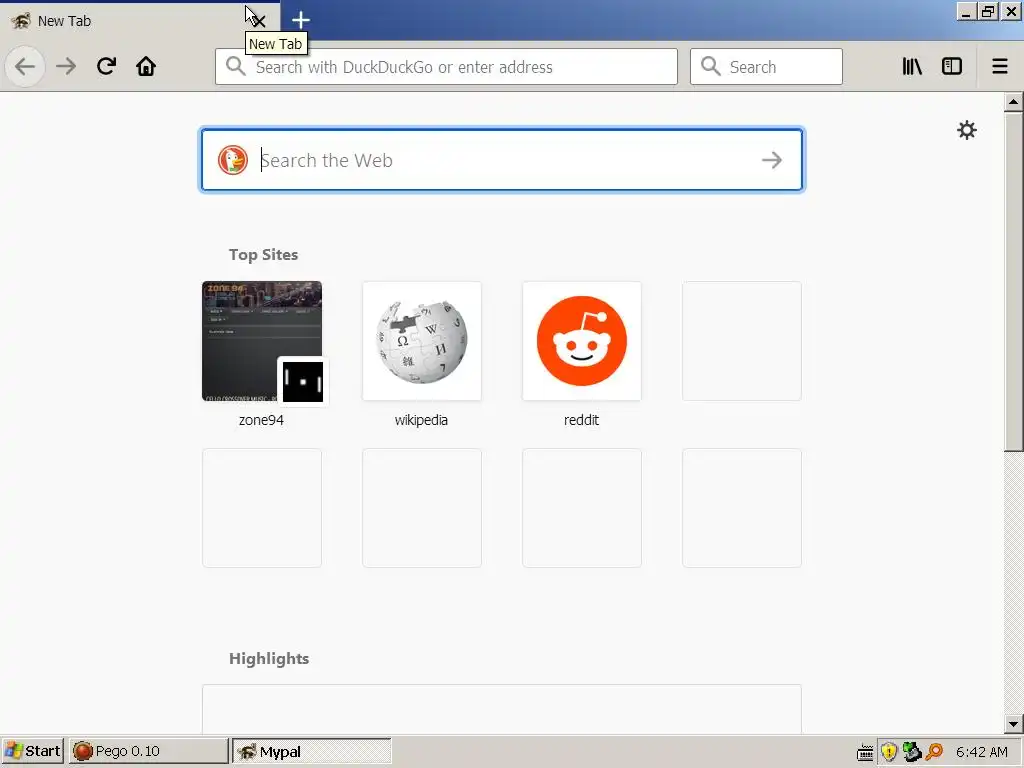1024x768 pixels.
Task: Go back with the back arrow
Action: [x=25, y=66]
